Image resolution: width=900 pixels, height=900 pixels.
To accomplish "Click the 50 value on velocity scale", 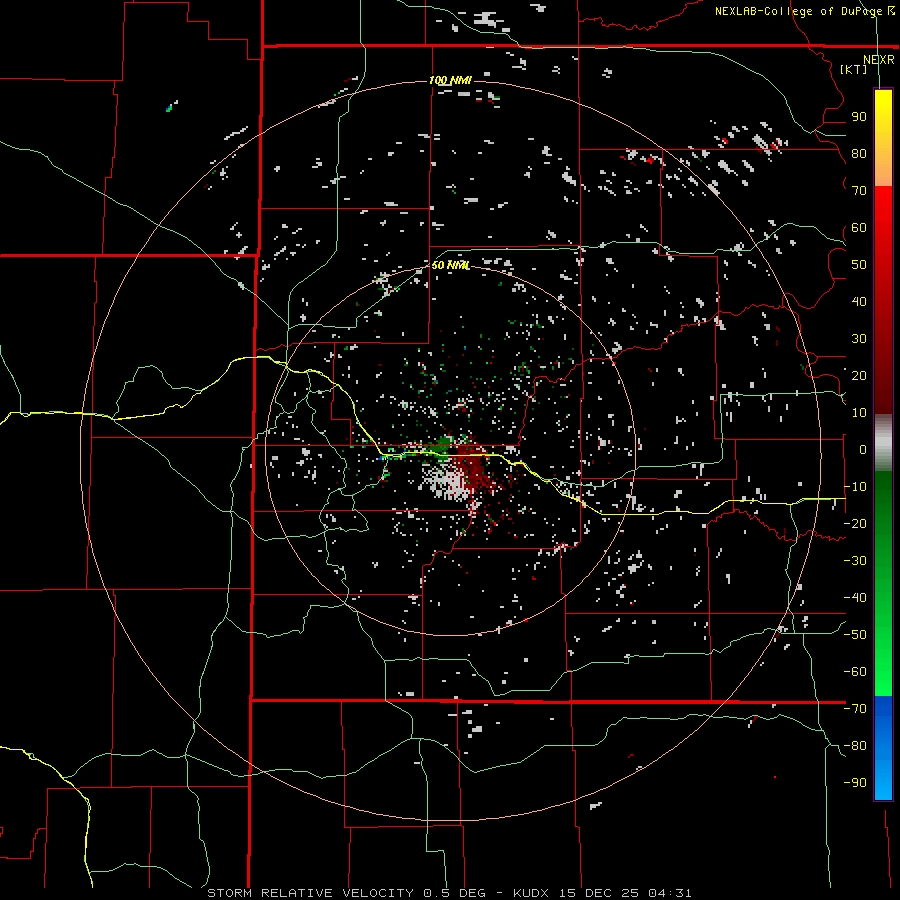I will 859,265.
